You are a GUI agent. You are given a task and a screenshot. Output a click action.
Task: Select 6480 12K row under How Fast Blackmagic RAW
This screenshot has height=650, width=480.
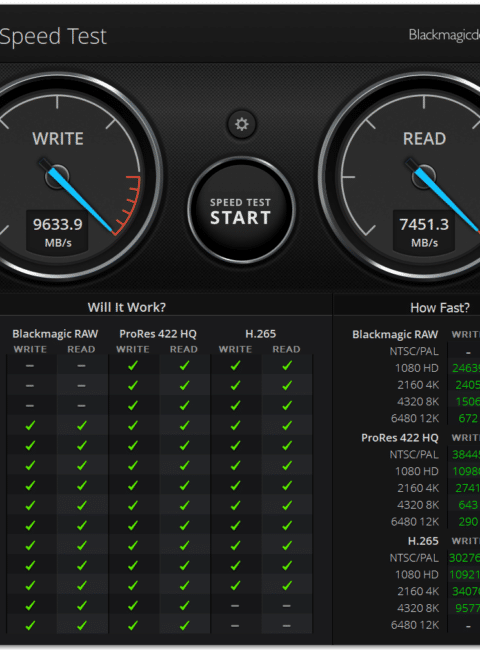coord(415,418)
